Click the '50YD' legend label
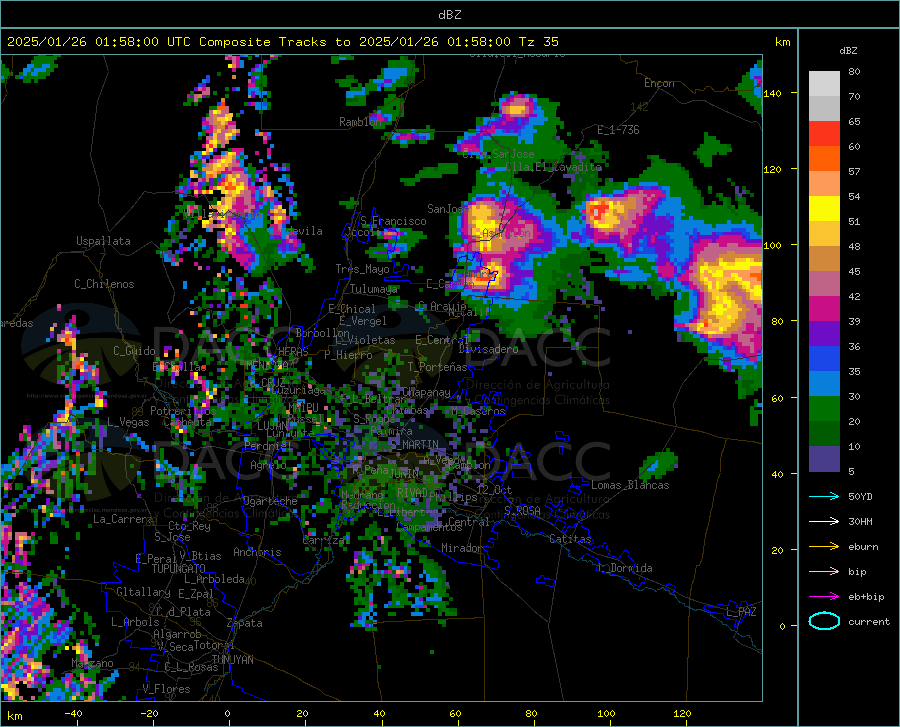The width and height of the screenshot is (900, 727). (860, 496)
